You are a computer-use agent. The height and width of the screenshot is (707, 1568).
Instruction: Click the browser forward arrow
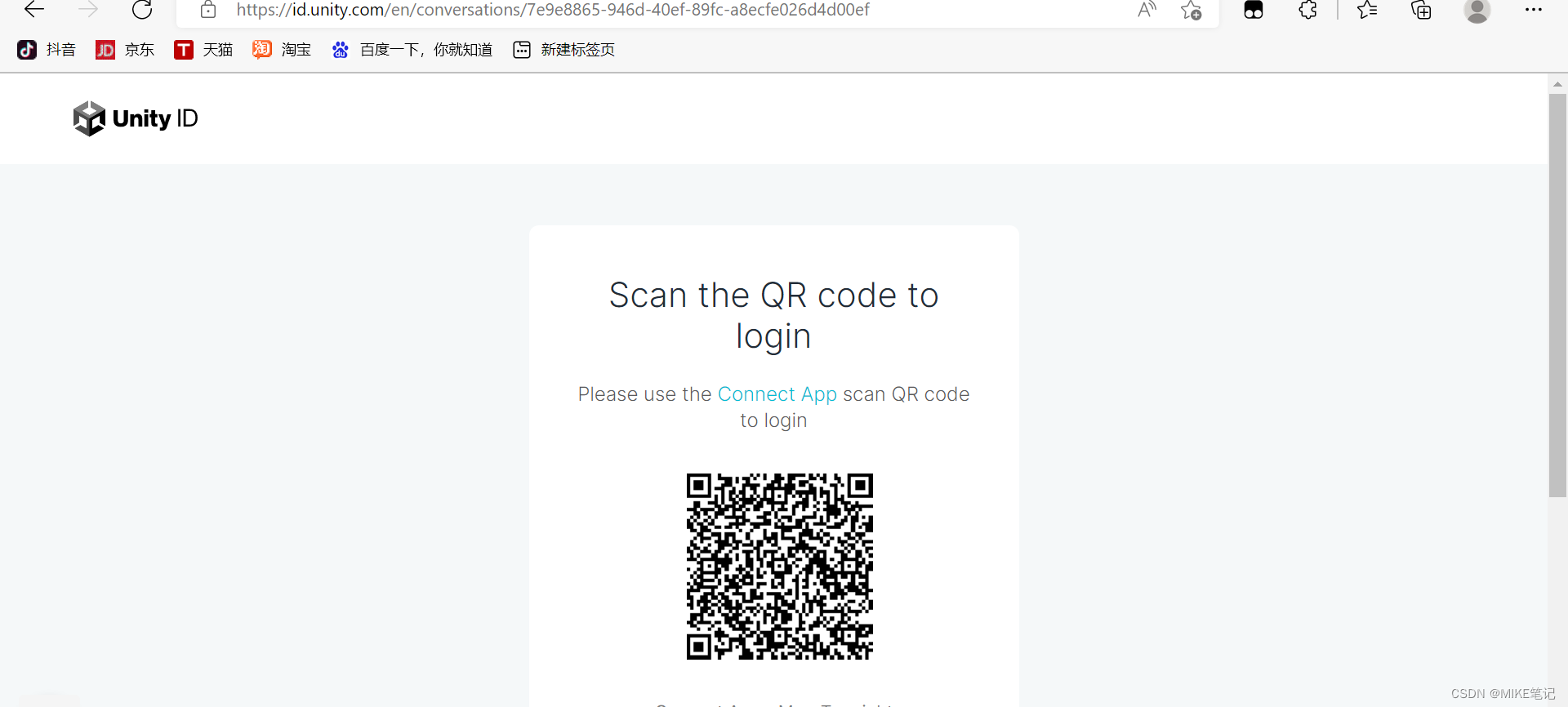click(88, 10)
